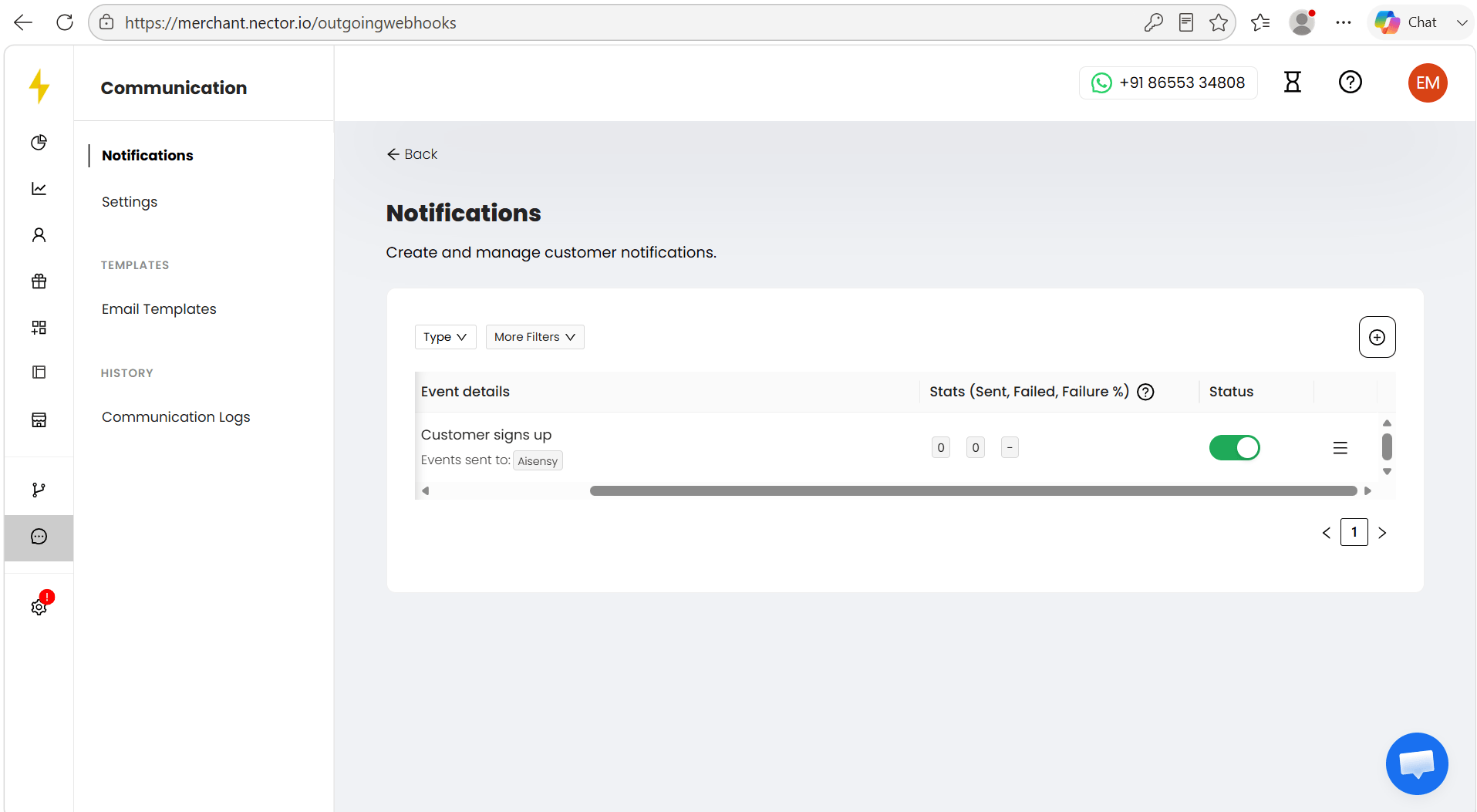
Task: Click the site info lock icon in address bar
Action: tap(107, 22)
